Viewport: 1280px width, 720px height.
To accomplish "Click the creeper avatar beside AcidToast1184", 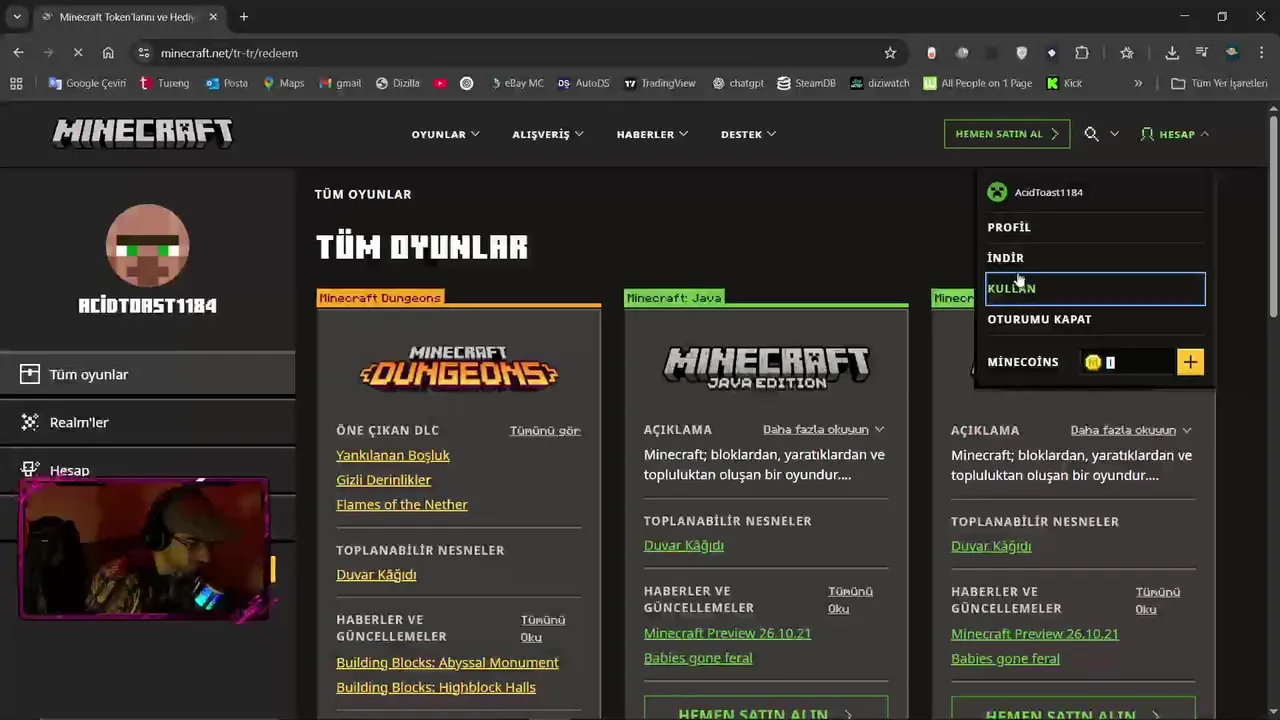I will pyautogui.click(x=997, y=192).
